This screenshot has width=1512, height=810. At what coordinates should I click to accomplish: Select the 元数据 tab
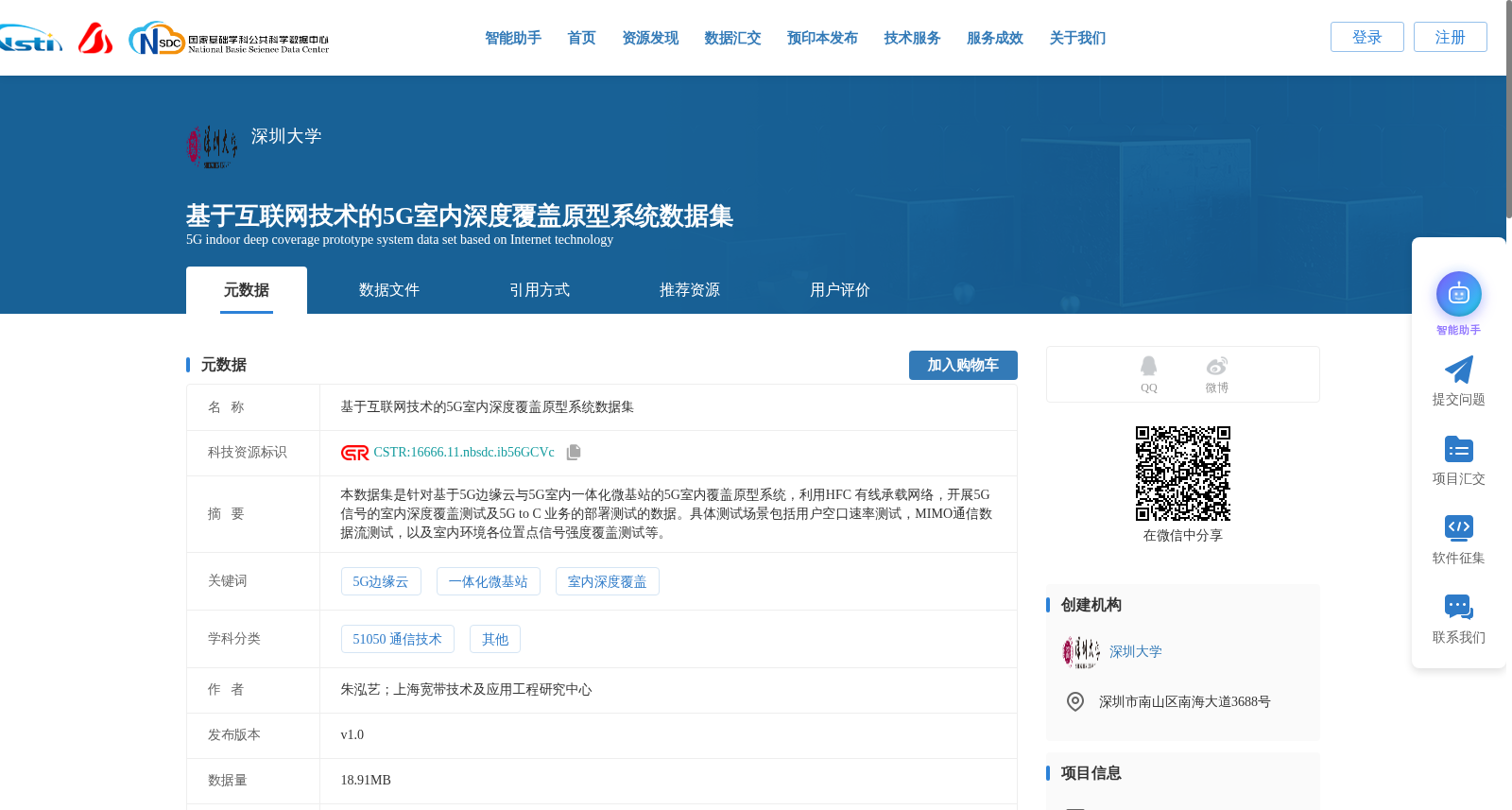[x=247, y=290]
